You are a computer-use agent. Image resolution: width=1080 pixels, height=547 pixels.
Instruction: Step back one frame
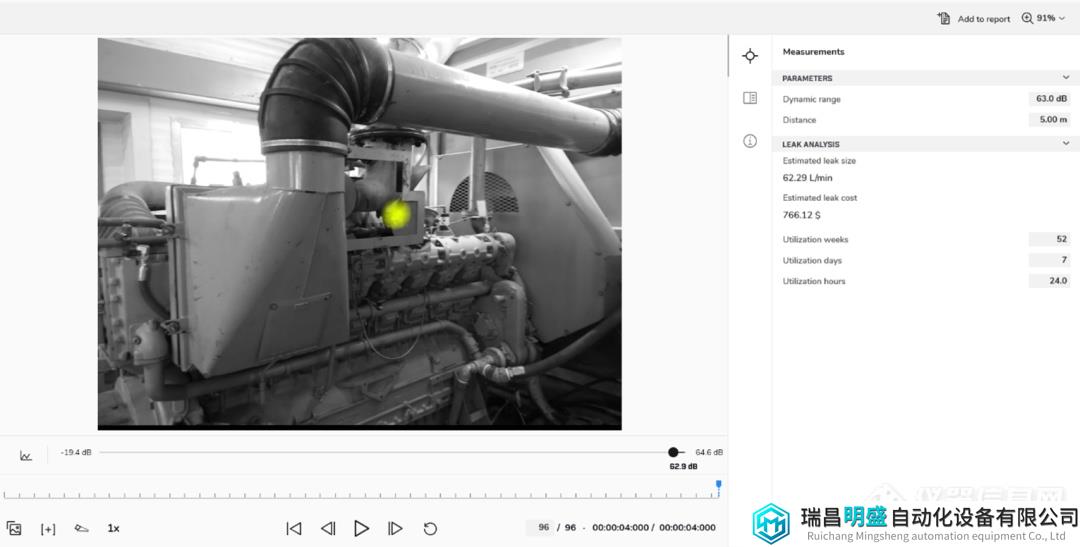pos(328,528)
